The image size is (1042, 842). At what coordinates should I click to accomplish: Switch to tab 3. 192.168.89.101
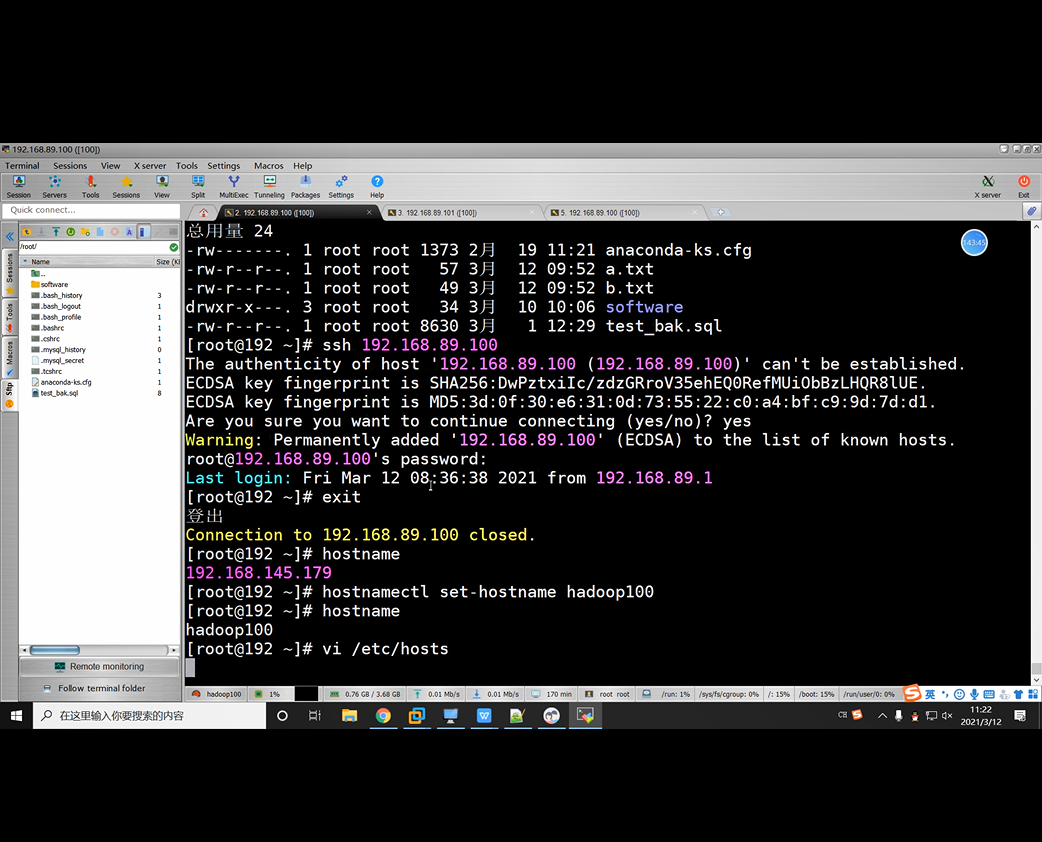point(461,213)
